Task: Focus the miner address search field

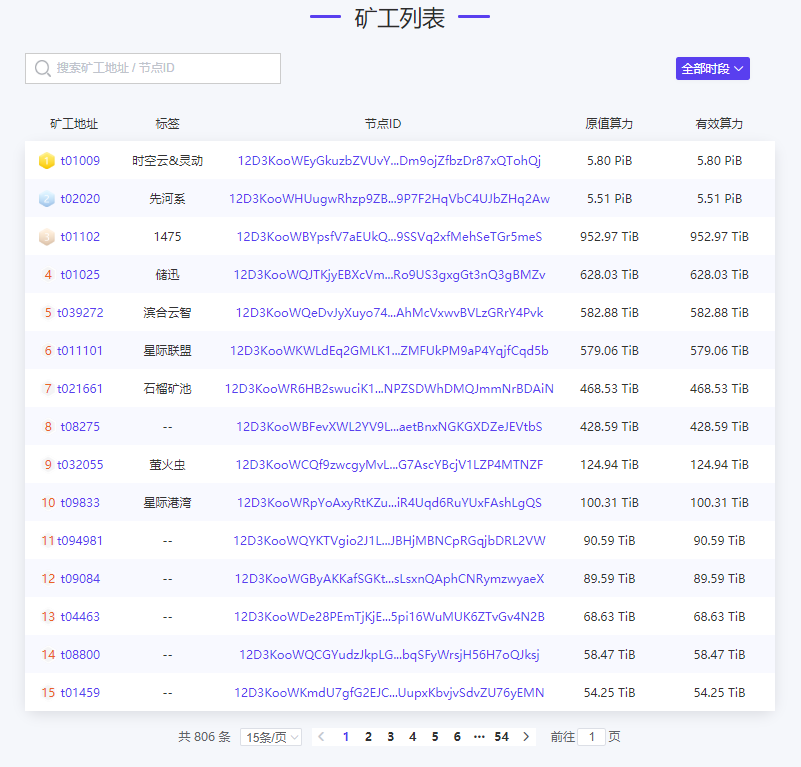Action: coord(153,68)
